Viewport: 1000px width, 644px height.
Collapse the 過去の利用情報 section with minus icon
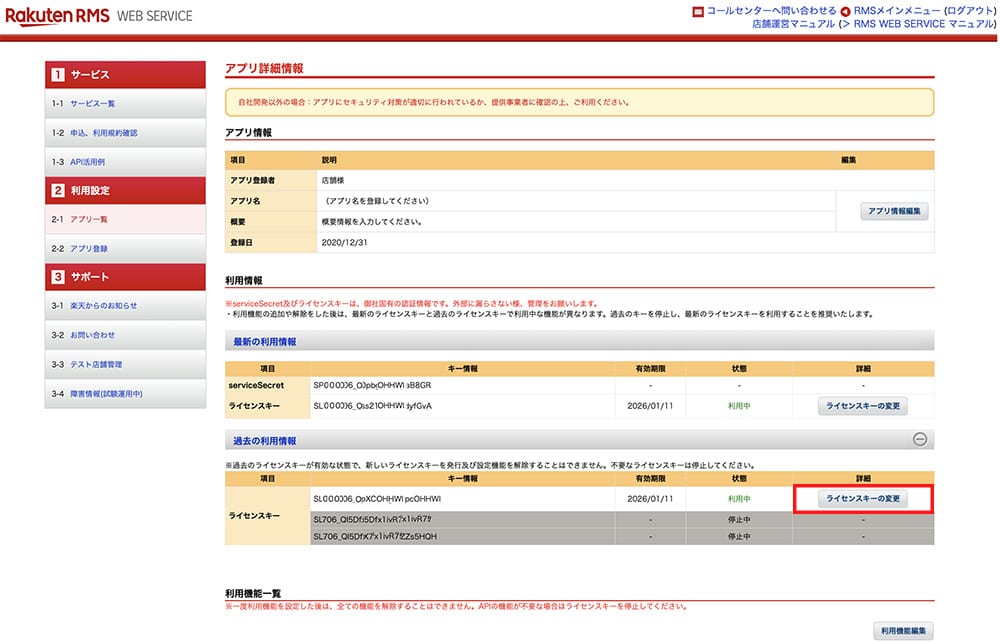coord(919,439)
